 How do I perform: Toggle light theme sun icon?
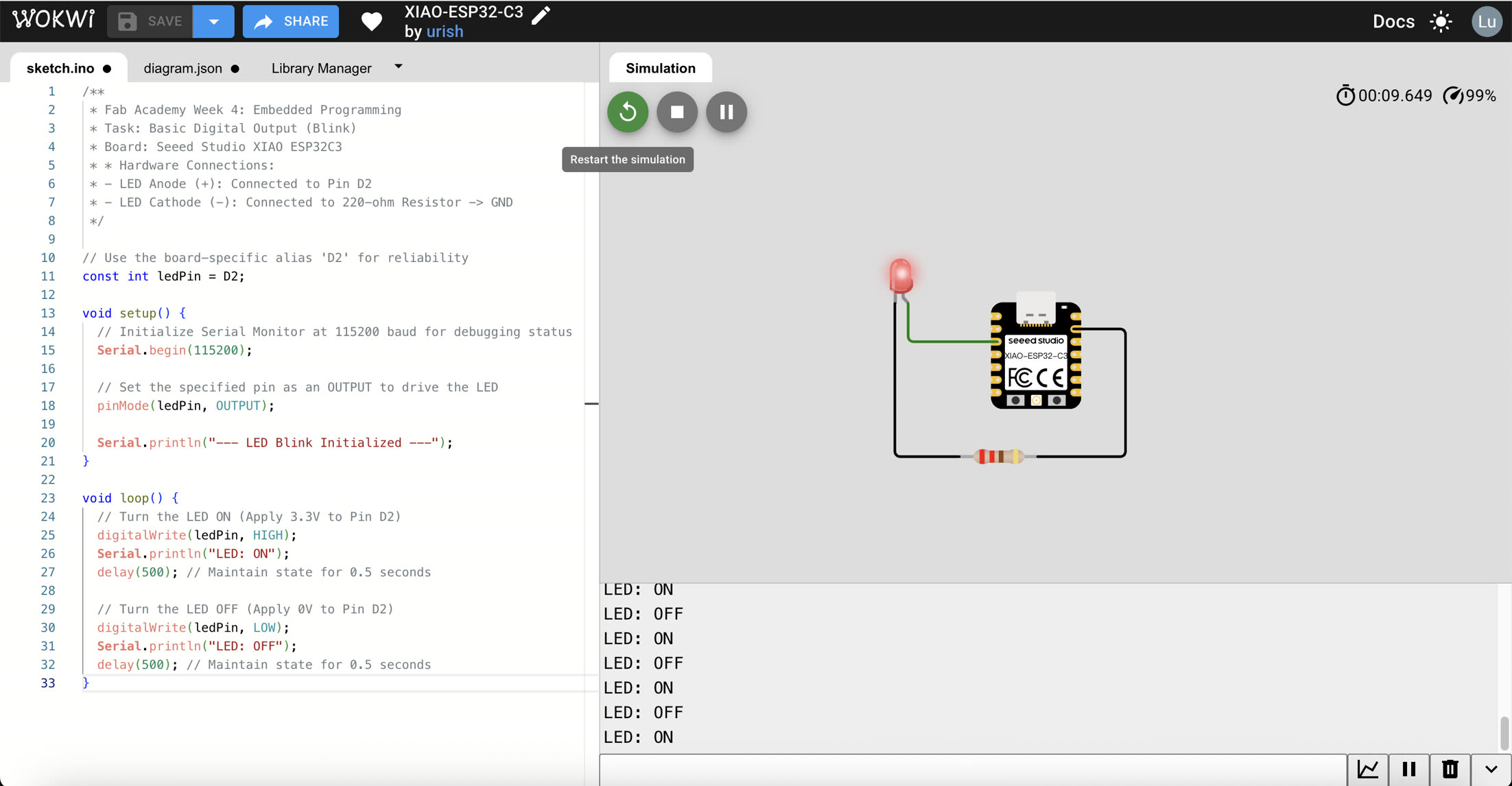[1441, 21]
